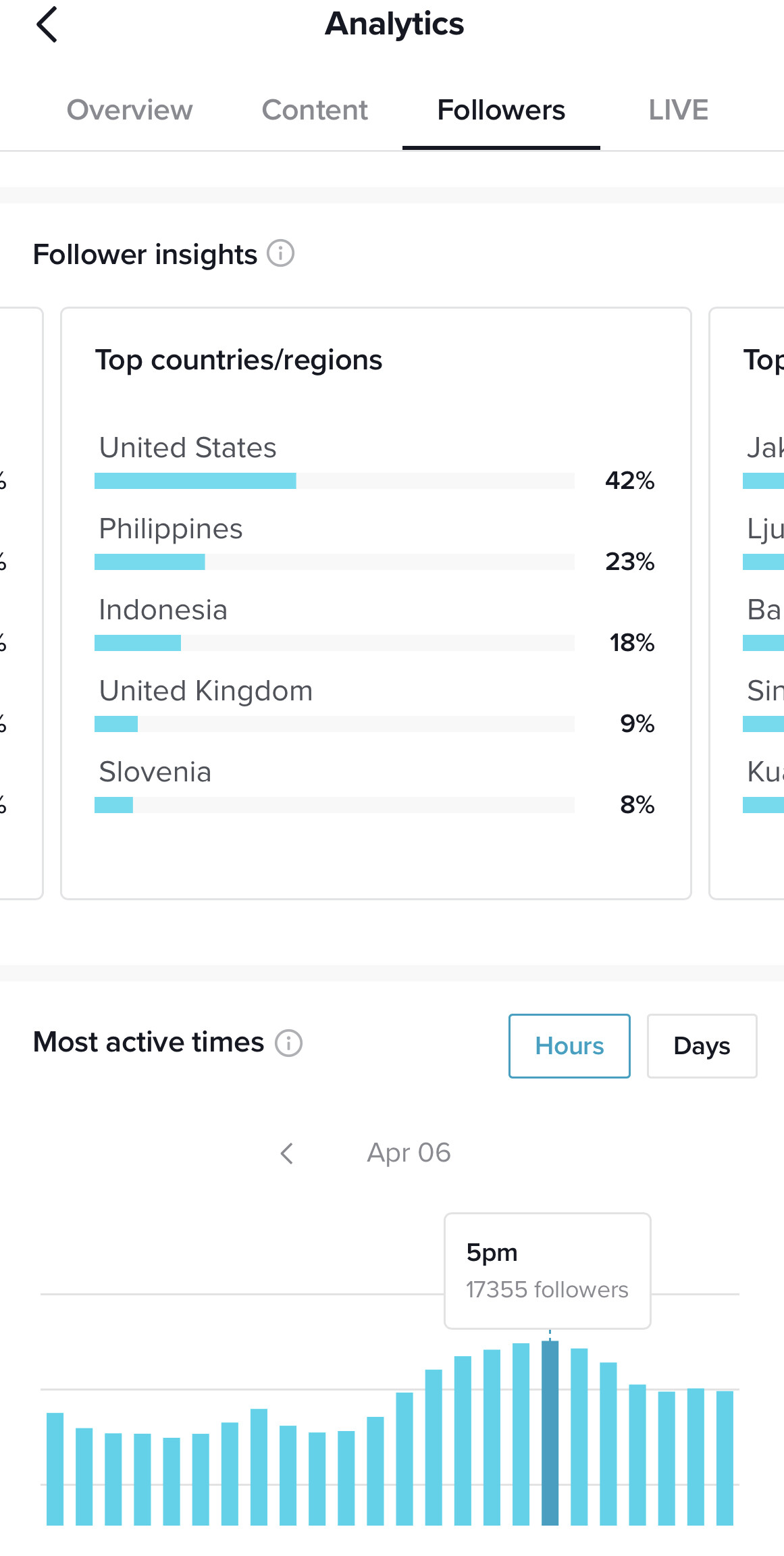The height and width of the screenshot is (1556, 784).
Task: Tap the highlighted 5pm bar in chart
Action: pos(550,1433)
